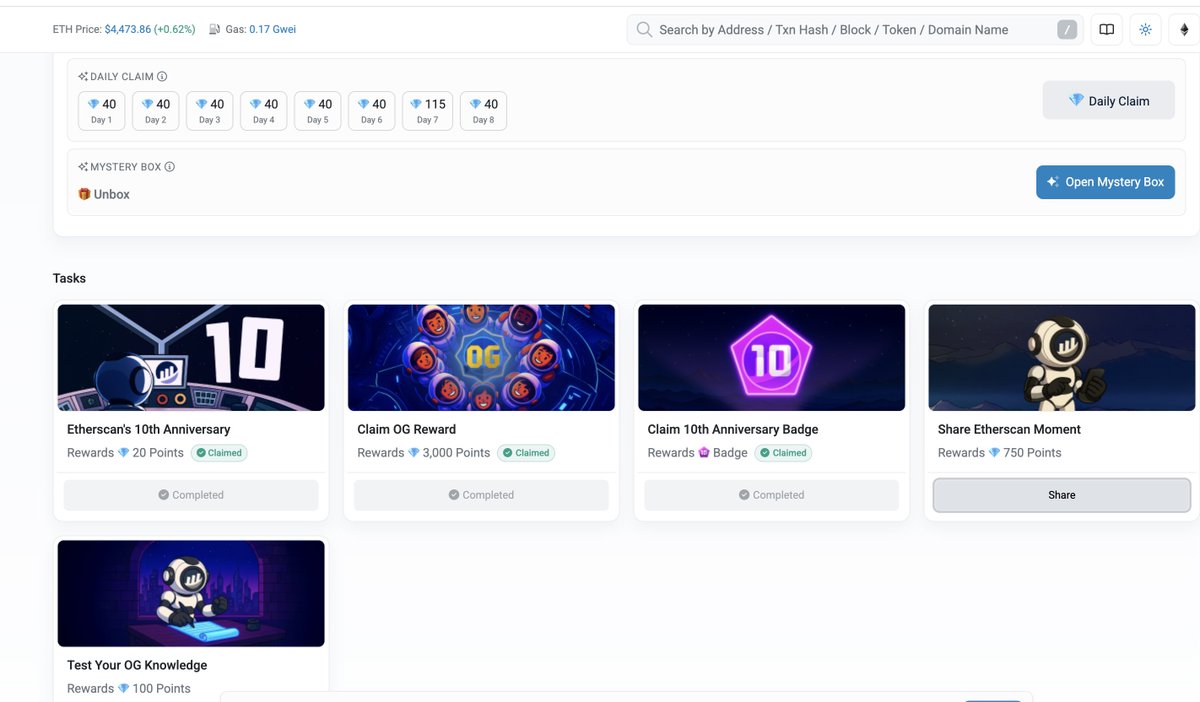Select the Day 8 reward tile

pos(484,111)
